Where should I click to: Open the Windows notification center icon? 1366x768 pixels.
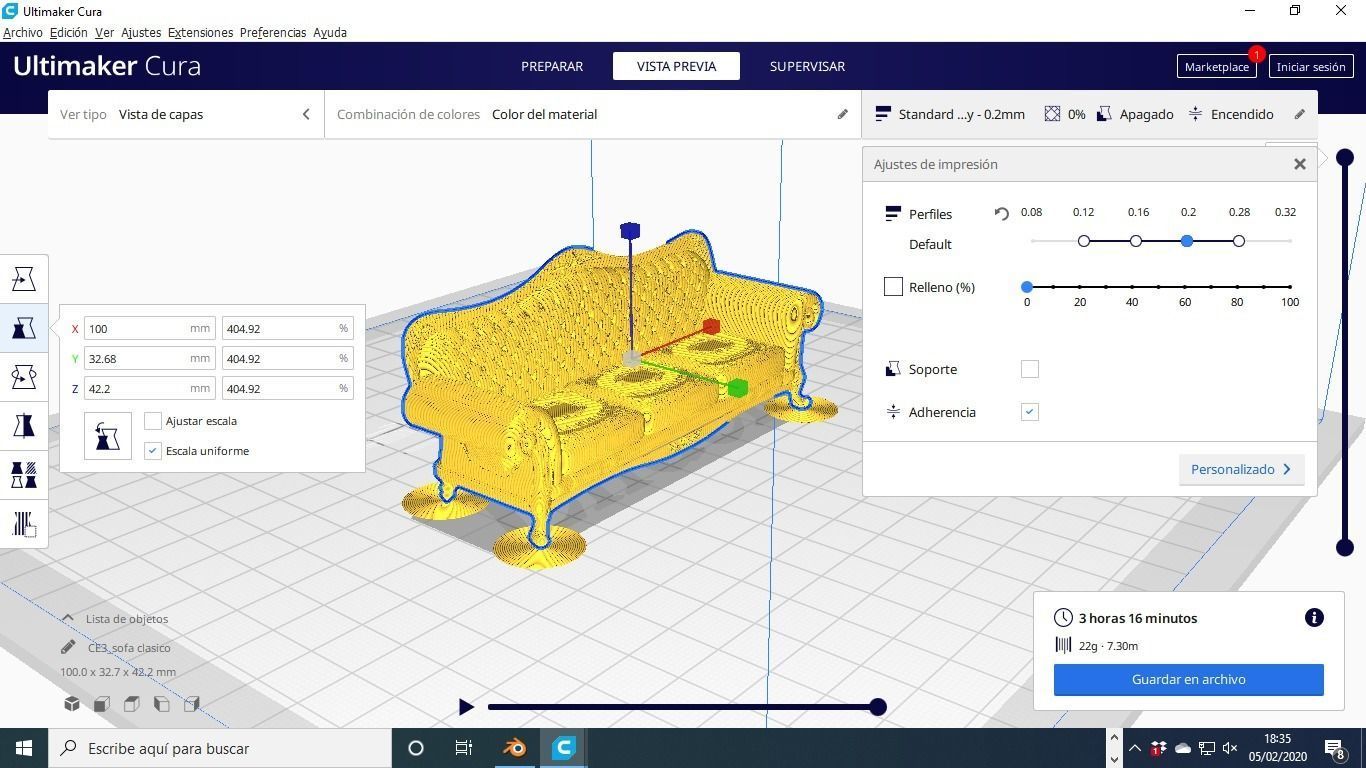pos(1335,748)
